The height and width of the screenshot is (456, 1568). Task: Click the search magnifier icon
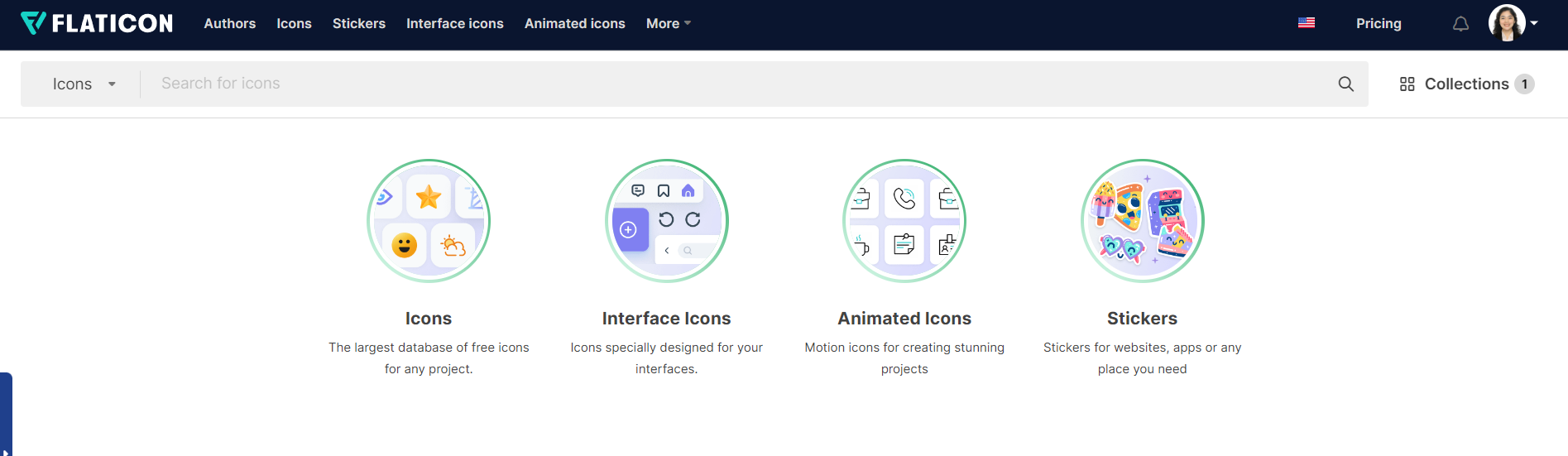(1346, 84)
